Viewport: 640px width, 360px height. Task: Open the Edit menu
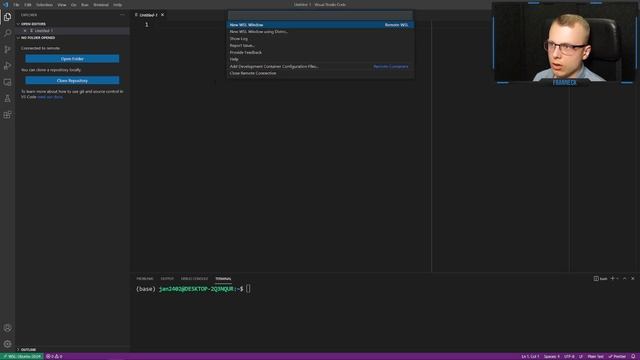pyautogui.click(x=28, y=5)
